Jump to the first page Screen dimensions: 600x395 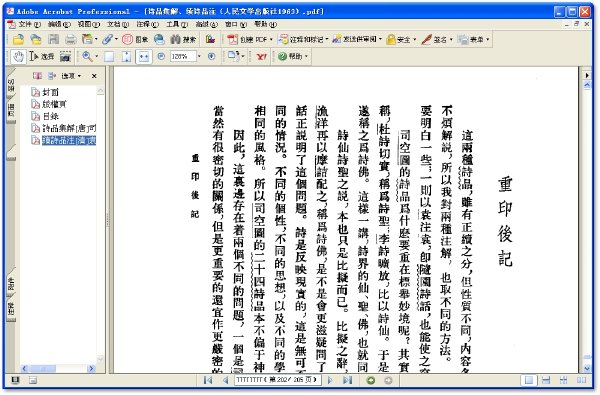point(208,380)
